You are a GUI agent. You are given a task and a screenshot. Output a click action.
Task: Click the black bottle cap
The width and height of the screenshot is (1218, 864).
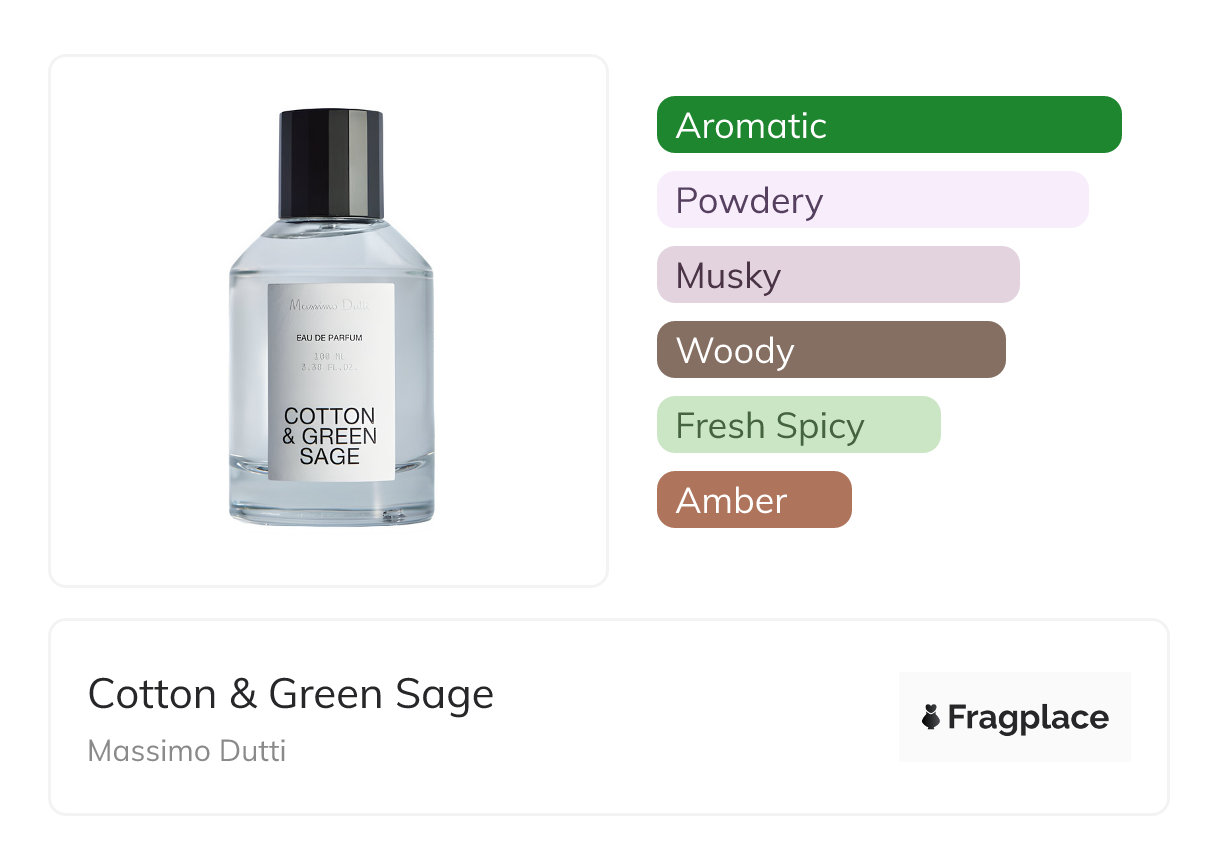click(x=331, y=164)
